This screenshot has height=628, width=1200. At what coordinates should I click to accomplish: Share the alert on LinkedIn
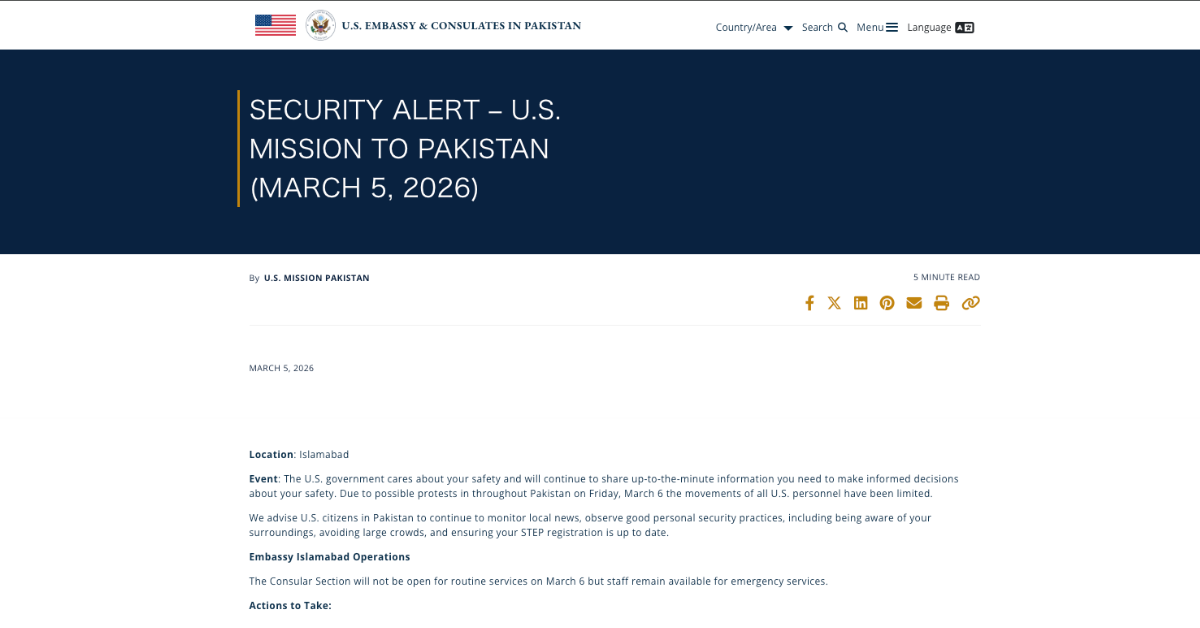click(860, 303)
